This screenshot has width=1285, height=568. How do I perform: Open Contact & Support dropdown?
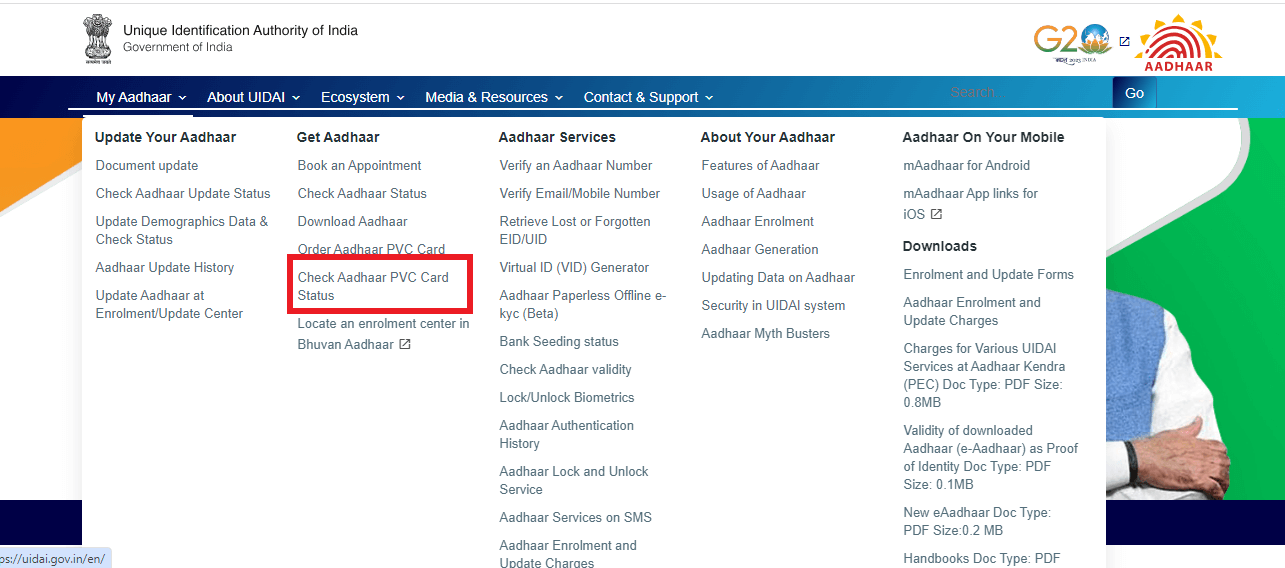click(648, 97)
